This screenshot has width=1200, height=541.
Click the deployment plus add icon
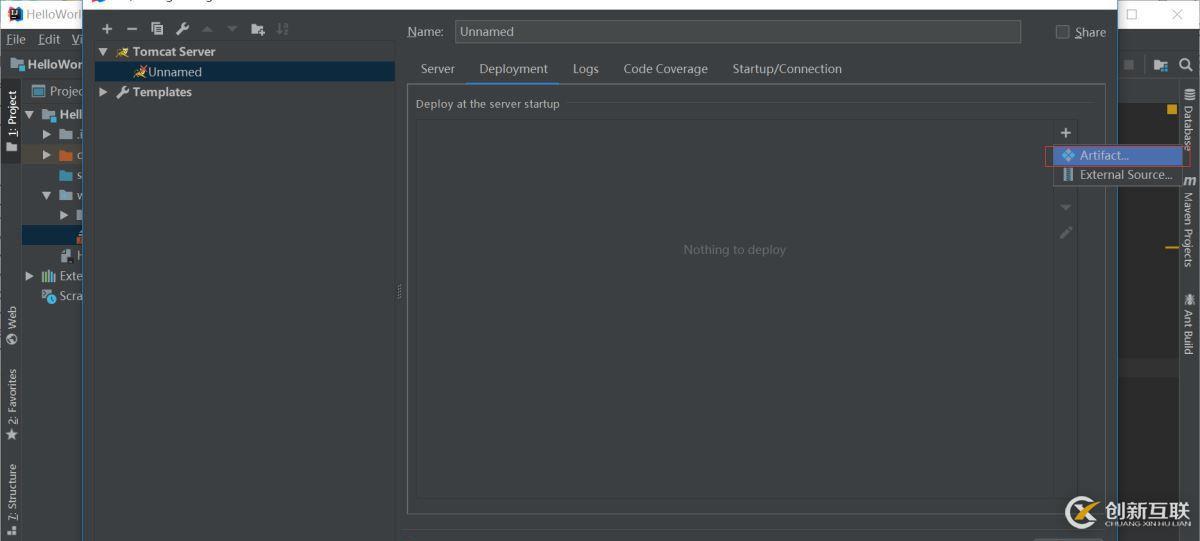click(x=1066, y=132)
